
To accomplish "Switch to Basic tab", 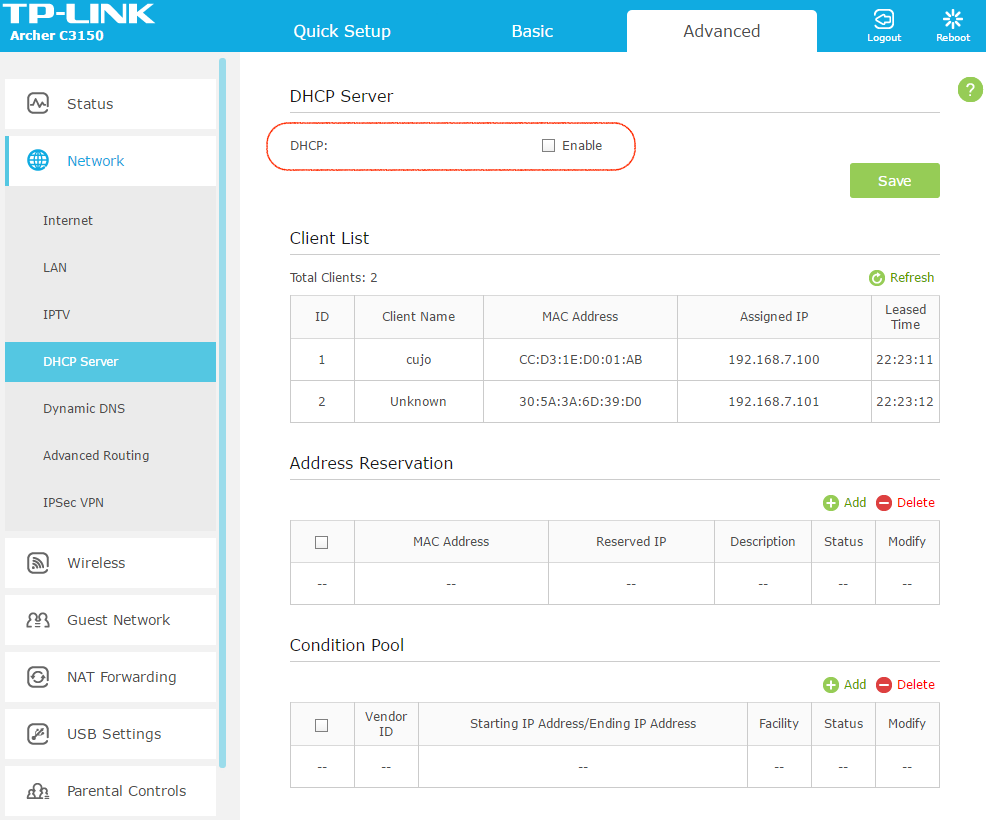I will [532, 31].
